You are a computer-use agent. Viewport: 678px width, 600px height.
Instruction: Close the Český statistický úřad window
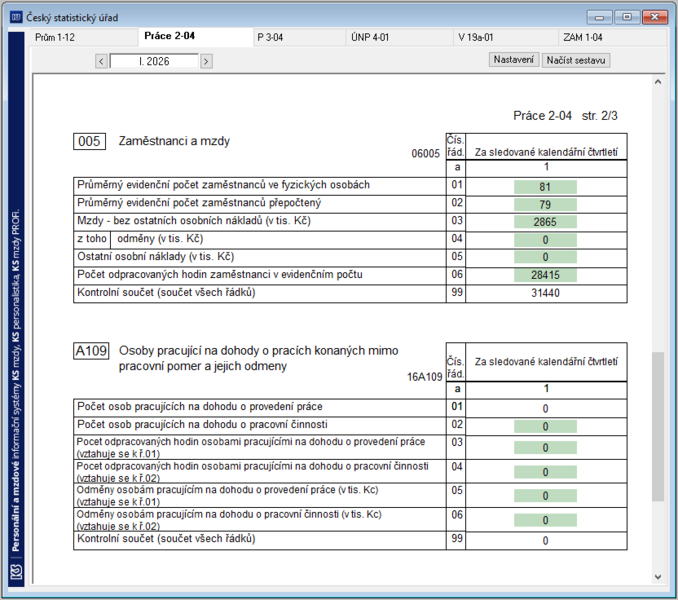coord(655,17)
